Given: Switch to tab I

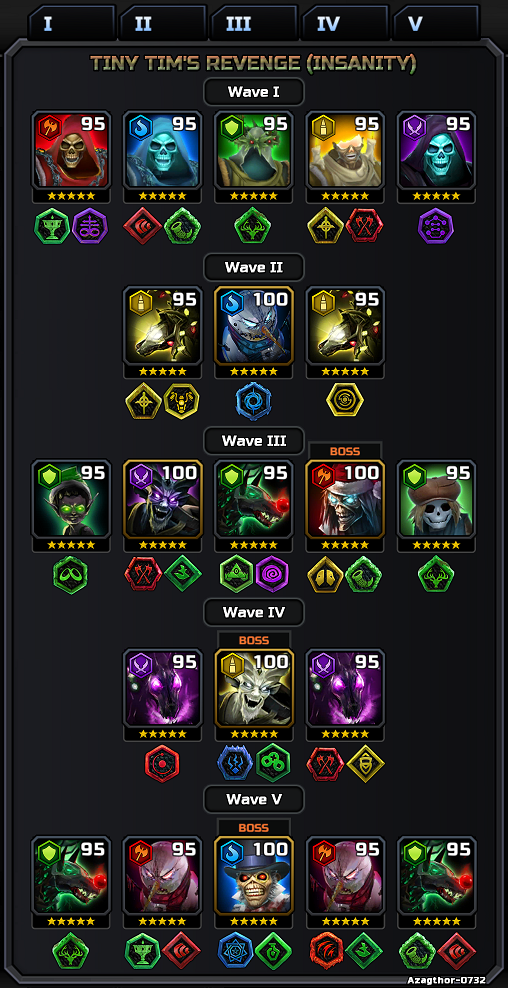Looking at the screenshot, I should tap(72, 23).
